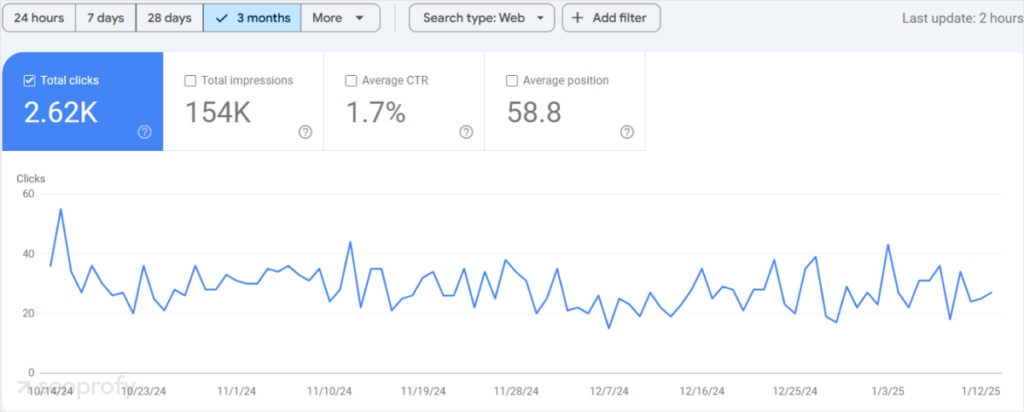The image size is (1024, 412).
Task: Click the 40 value on the Clicks axis
Action: pos(28,253)
